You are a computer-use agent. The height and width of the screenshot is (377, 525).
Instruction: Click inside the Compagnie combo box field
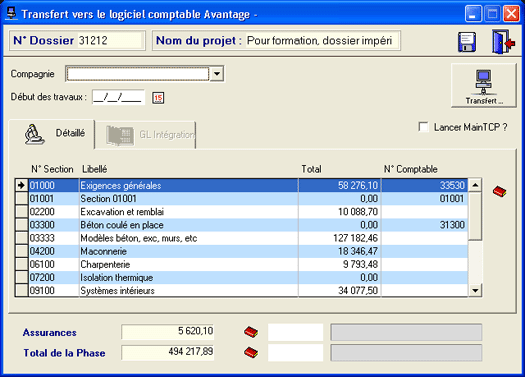138,74
